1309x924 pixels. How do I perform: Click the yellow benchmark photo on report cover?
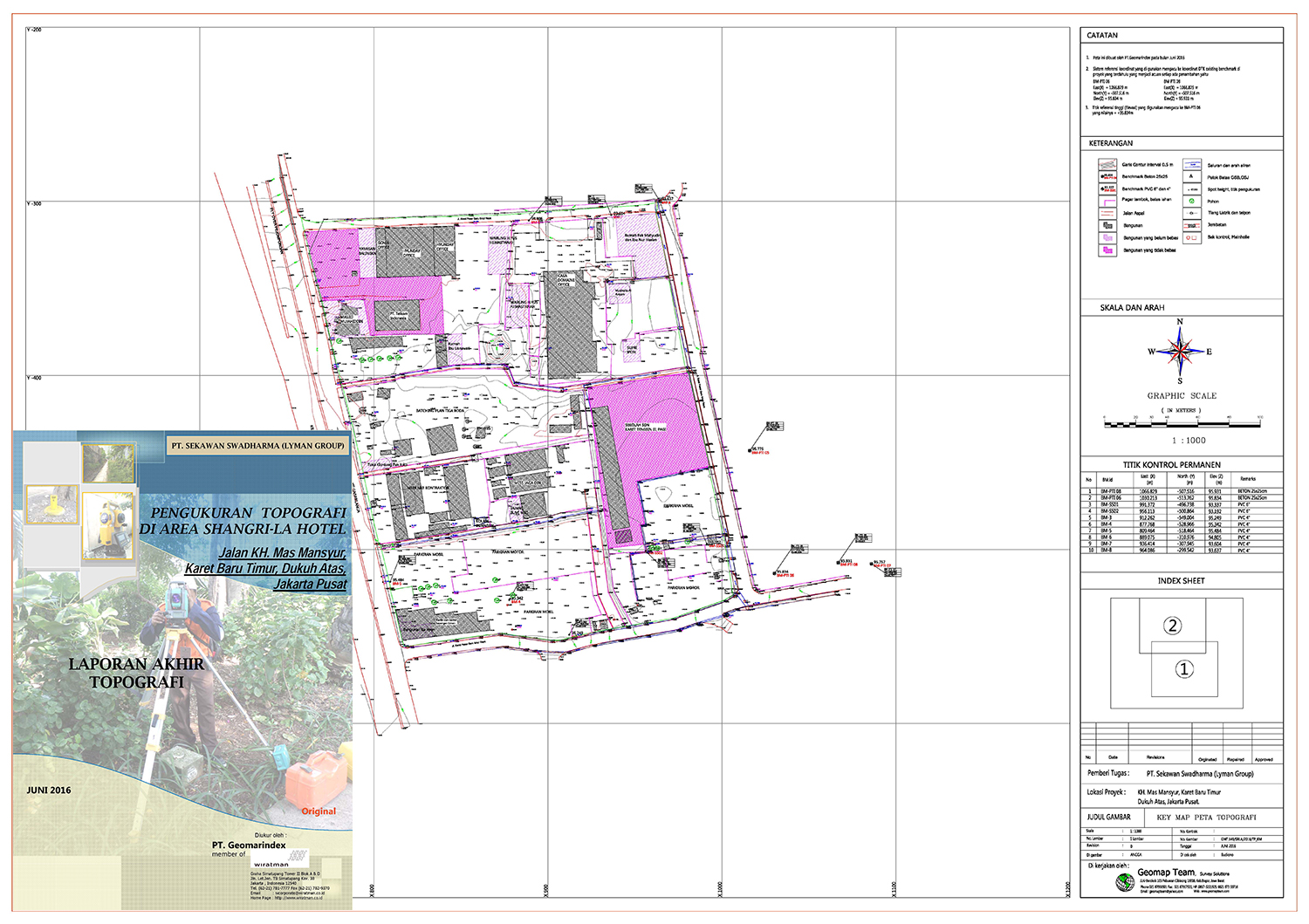point(51,504)
